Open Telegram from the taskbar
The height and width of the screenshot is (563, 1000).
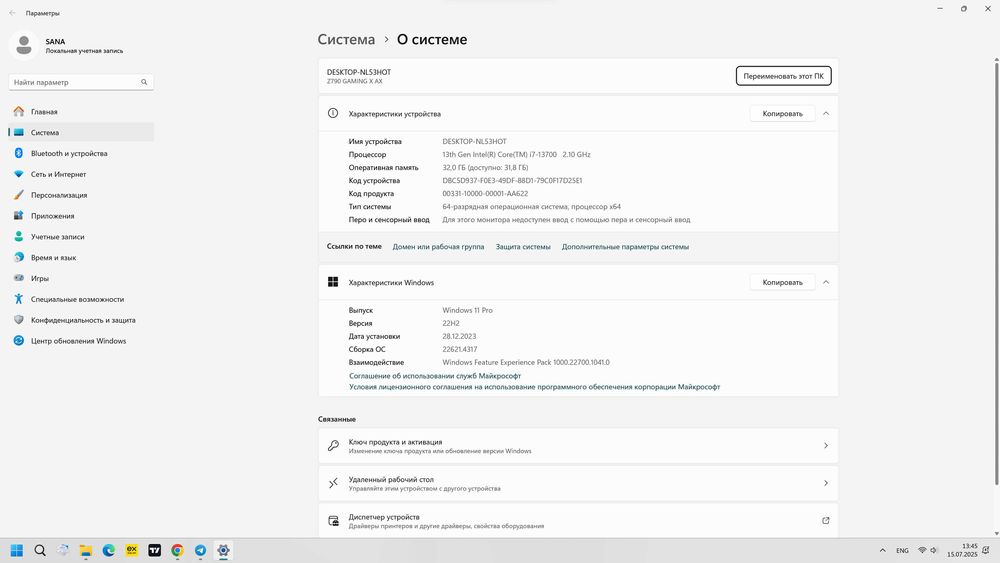click(200, 550)
